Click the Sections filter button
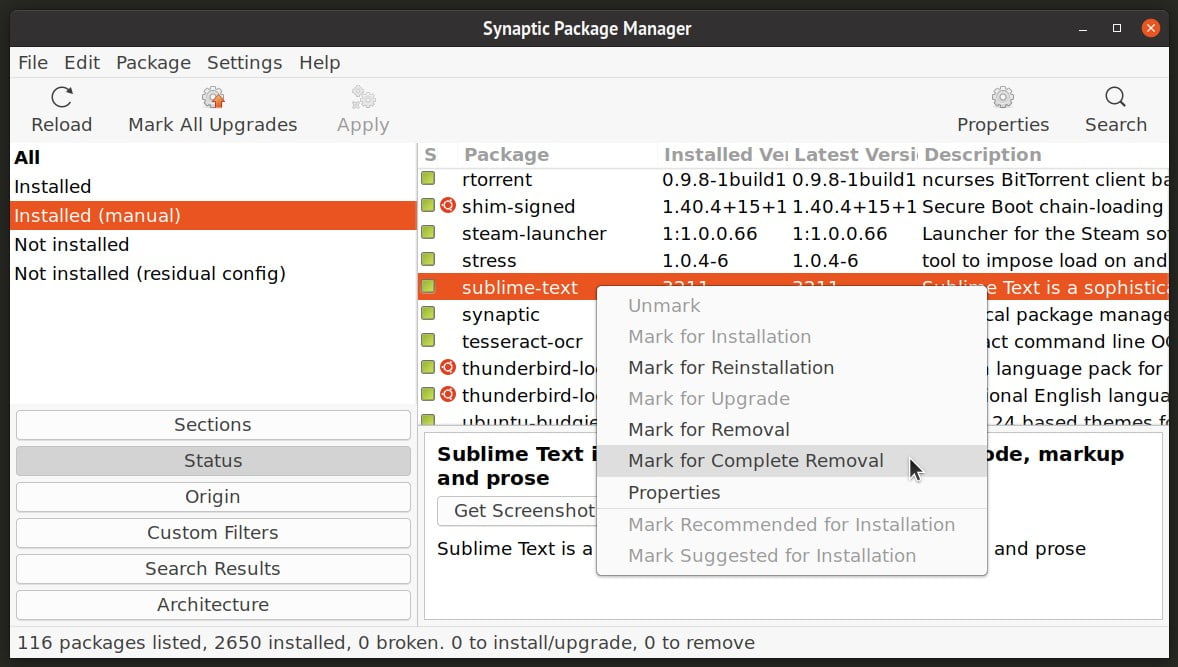This screenshot has height=667, width=1178. click(213, 425)
